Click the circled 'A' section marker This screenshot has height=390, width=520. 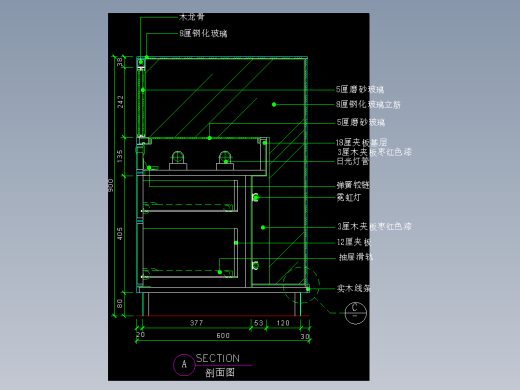[x=184, y=365]
